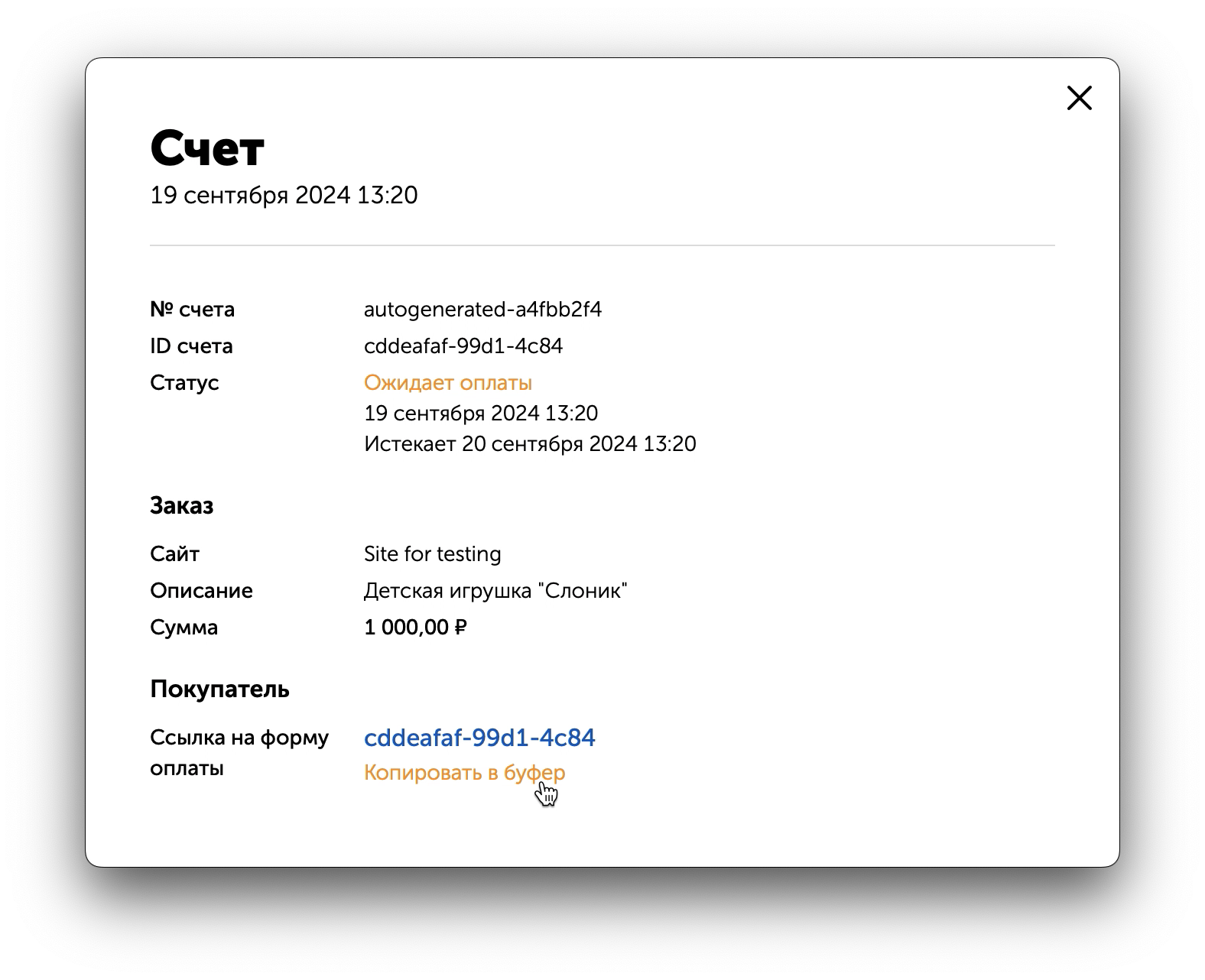This screenshot has height=980, width=1205.
Task: Click 'Копировать в буфер' to copy link
Action: click(464, 773)
